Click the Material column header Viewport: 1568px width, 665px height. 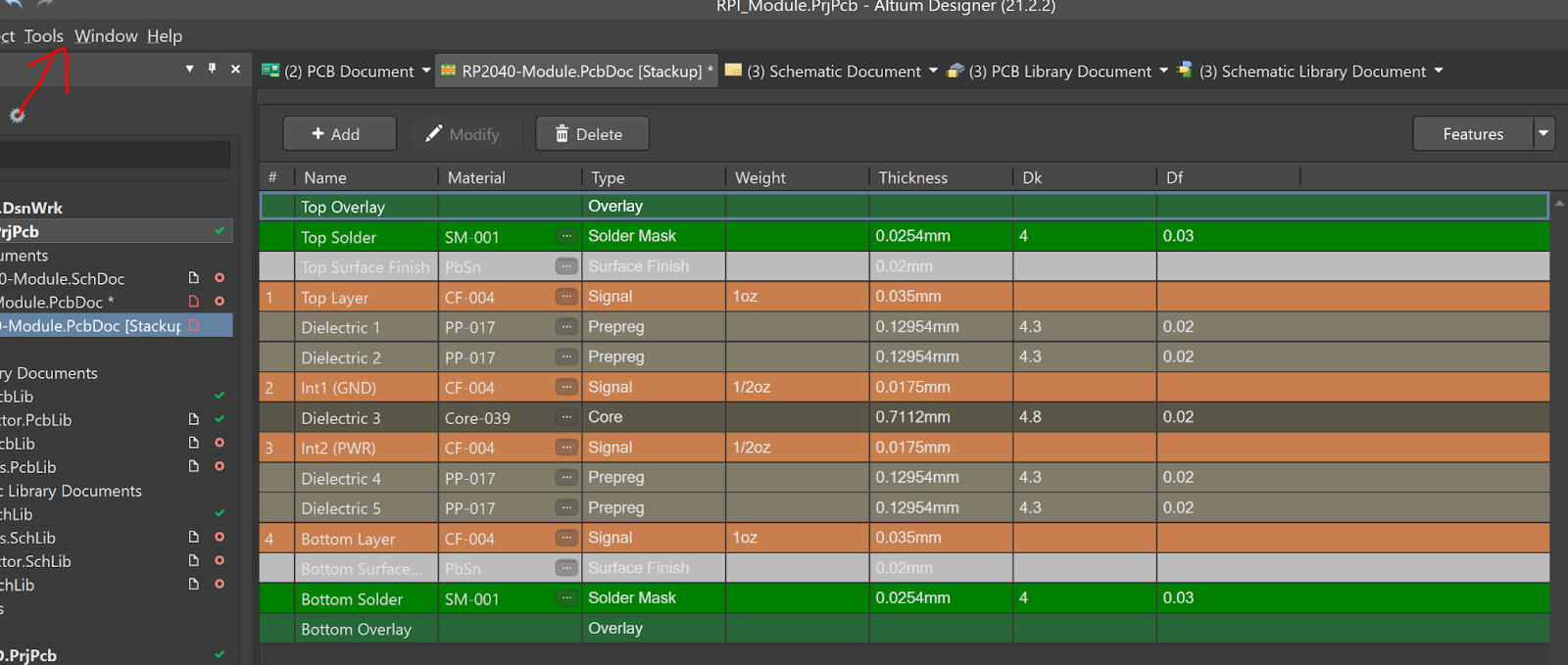pyautogui.click(x=510, y=177)
